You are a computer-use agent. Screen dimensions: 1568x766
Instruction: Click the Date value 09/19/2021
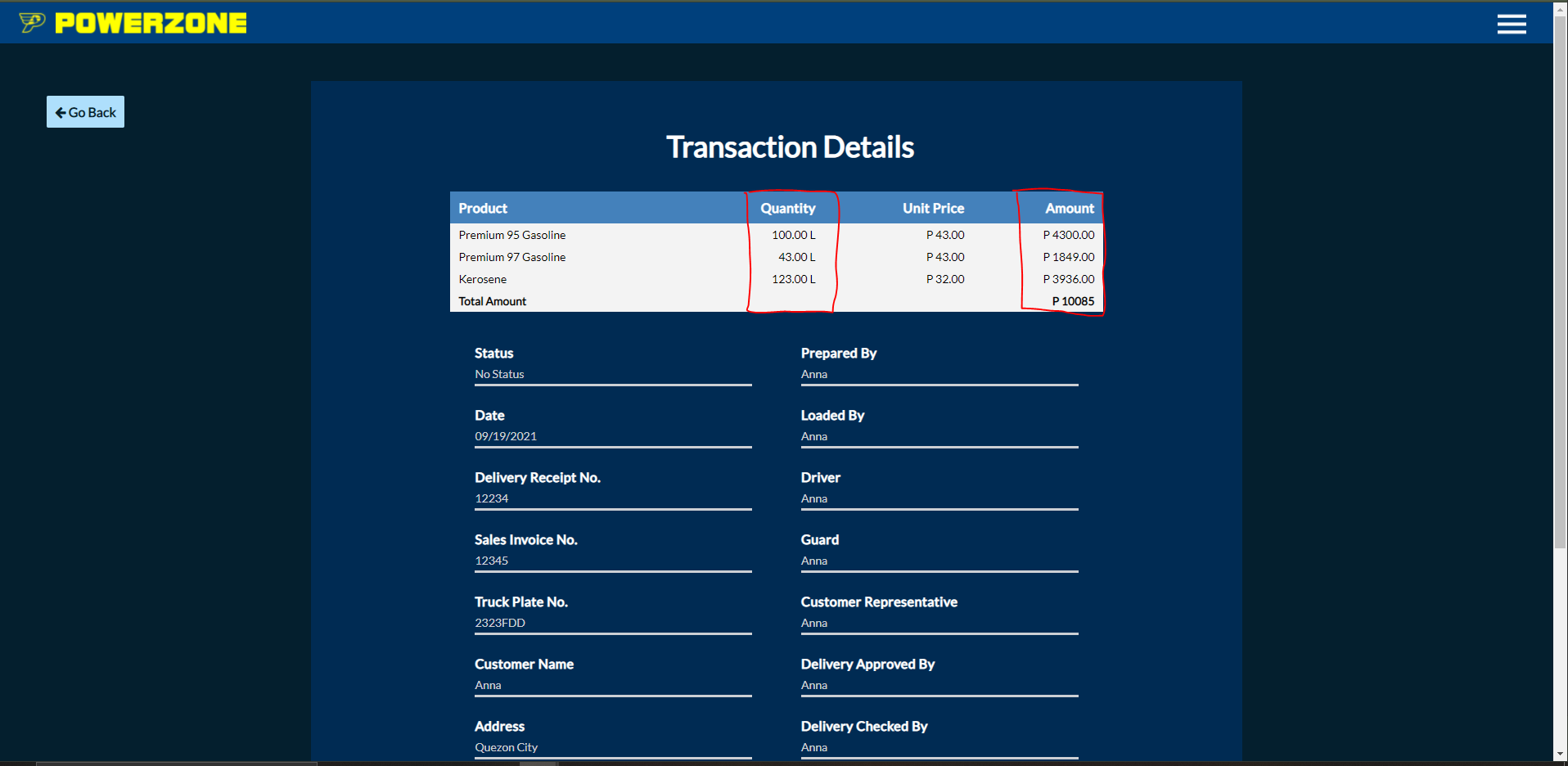[x=506, y=436]
